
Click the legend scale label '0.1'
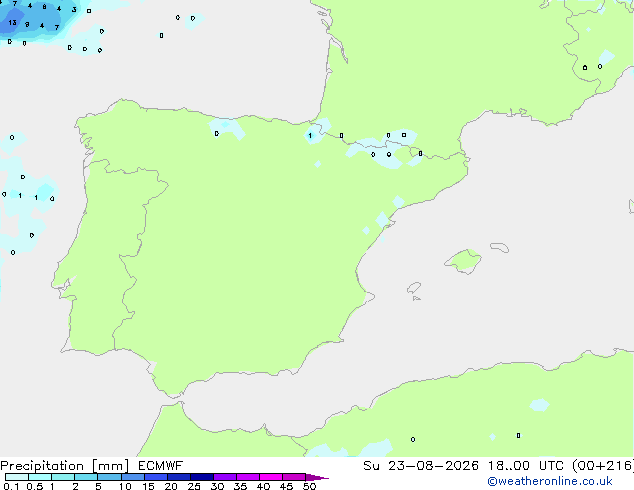tap(11, 486)
